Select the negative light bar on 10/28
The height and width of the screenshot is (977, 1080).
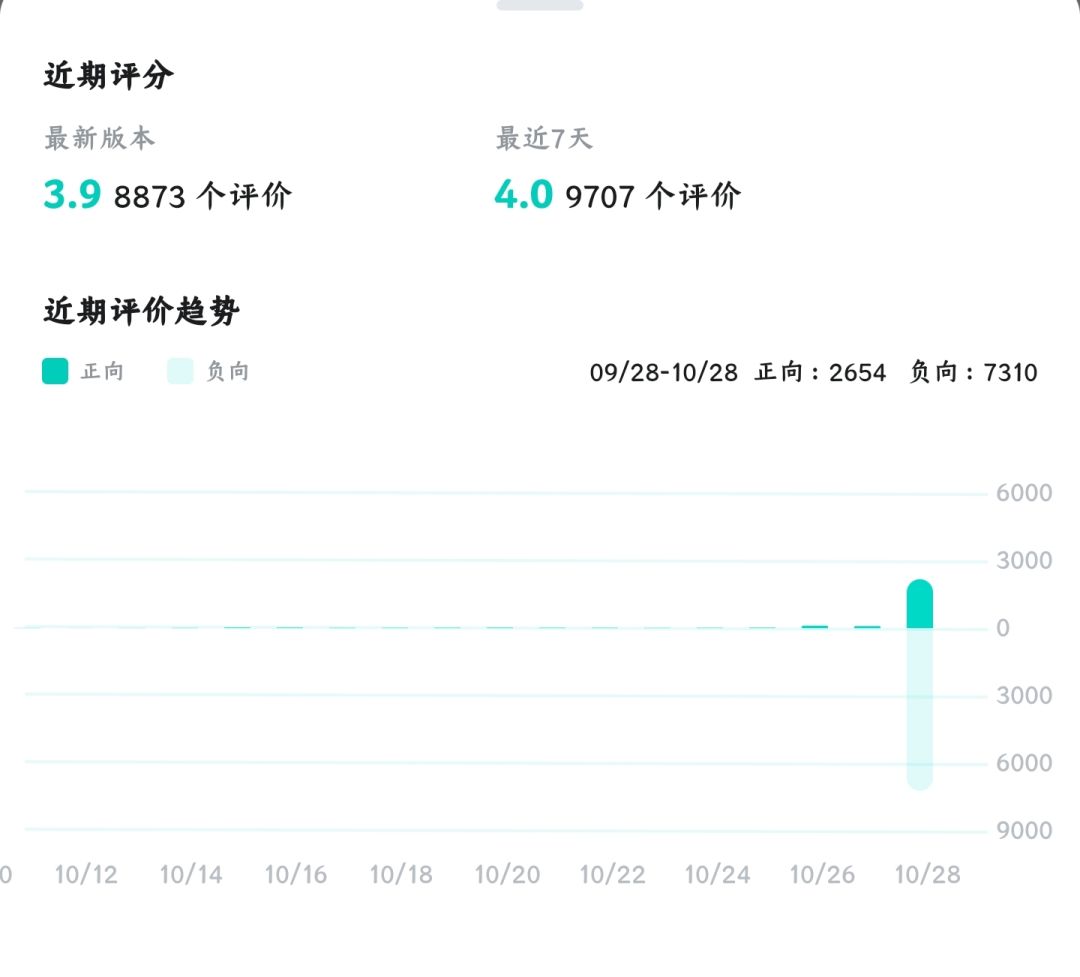pos(920,708)
